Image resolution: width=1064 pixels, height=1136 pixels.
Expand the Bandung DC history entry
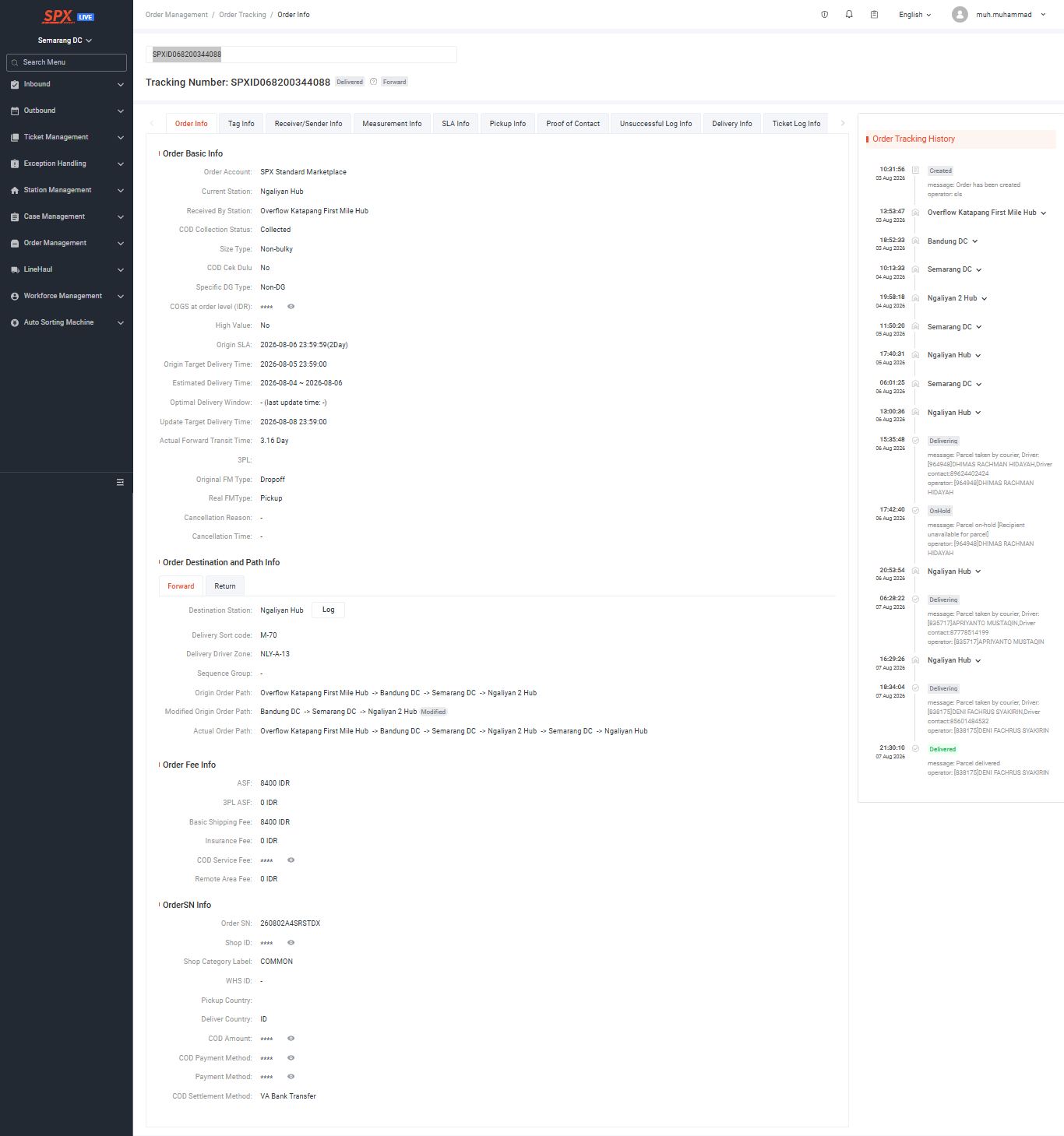click(x=974, y=241)
